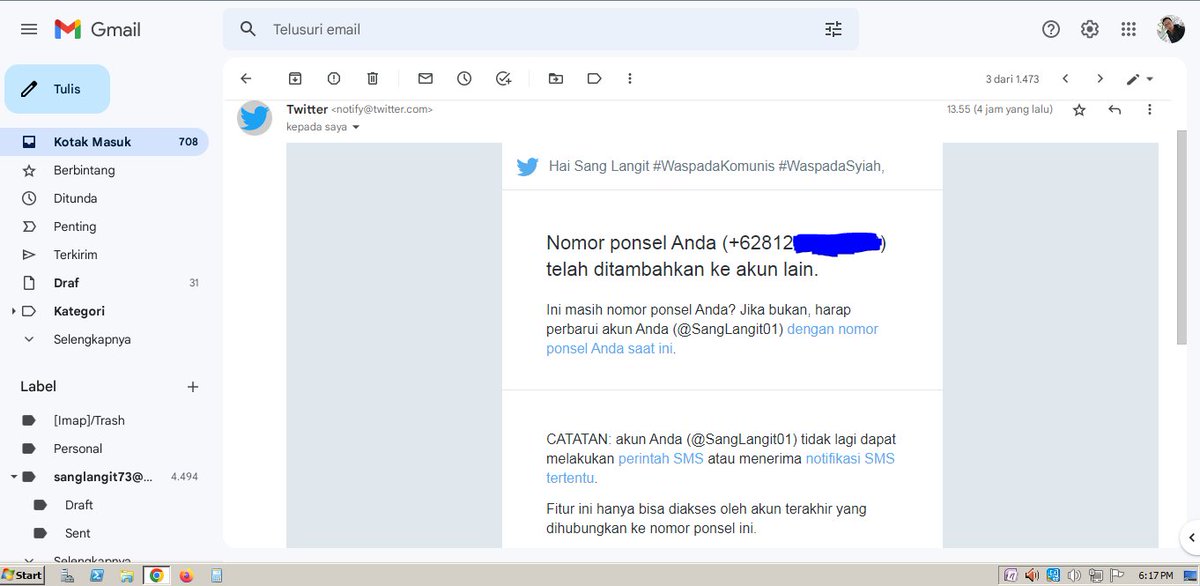
Task: Delete the Twitter email
Action: 372,78
